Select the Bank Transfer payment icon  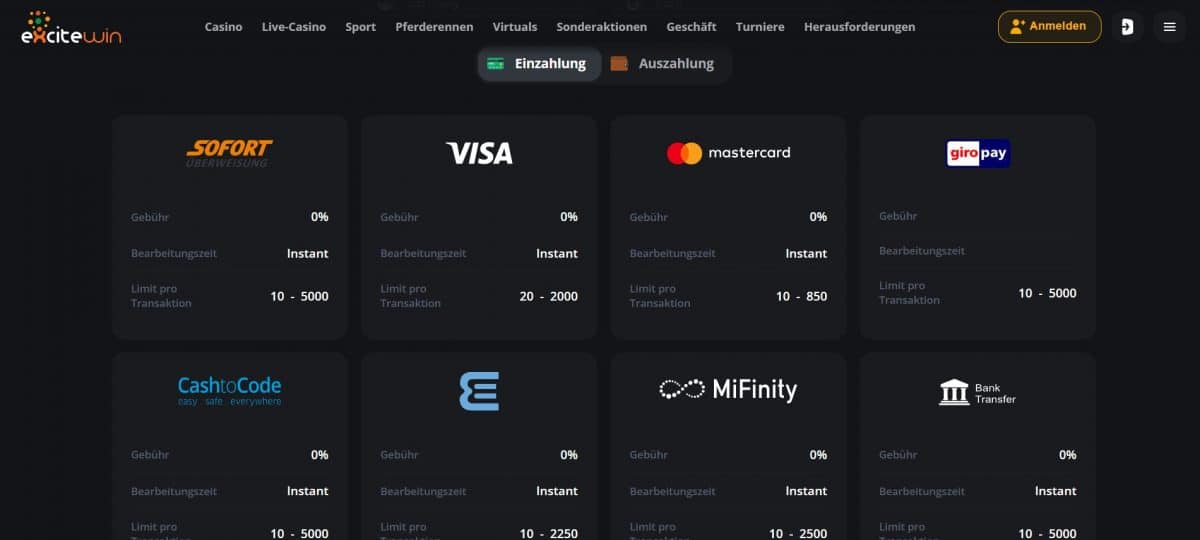tap(978, 392)
